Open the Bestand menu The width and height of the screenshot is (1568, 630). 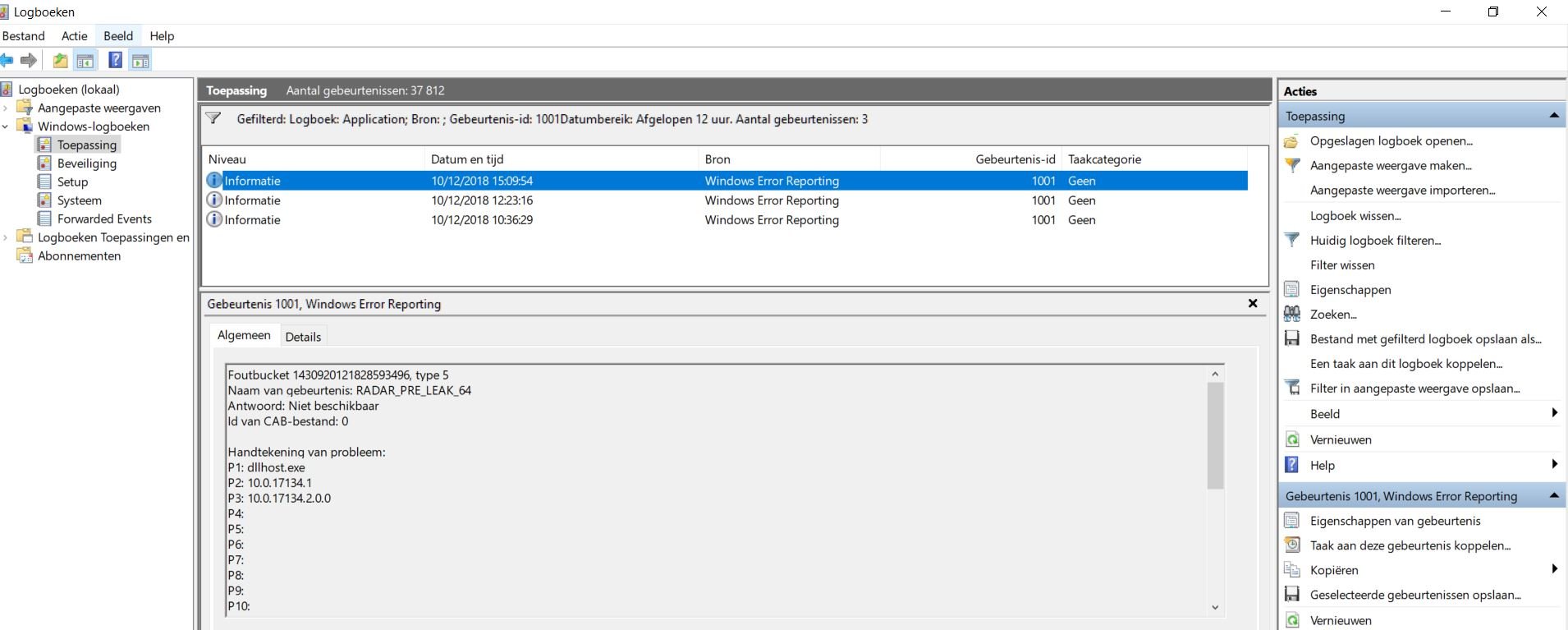tap(24, 36)
